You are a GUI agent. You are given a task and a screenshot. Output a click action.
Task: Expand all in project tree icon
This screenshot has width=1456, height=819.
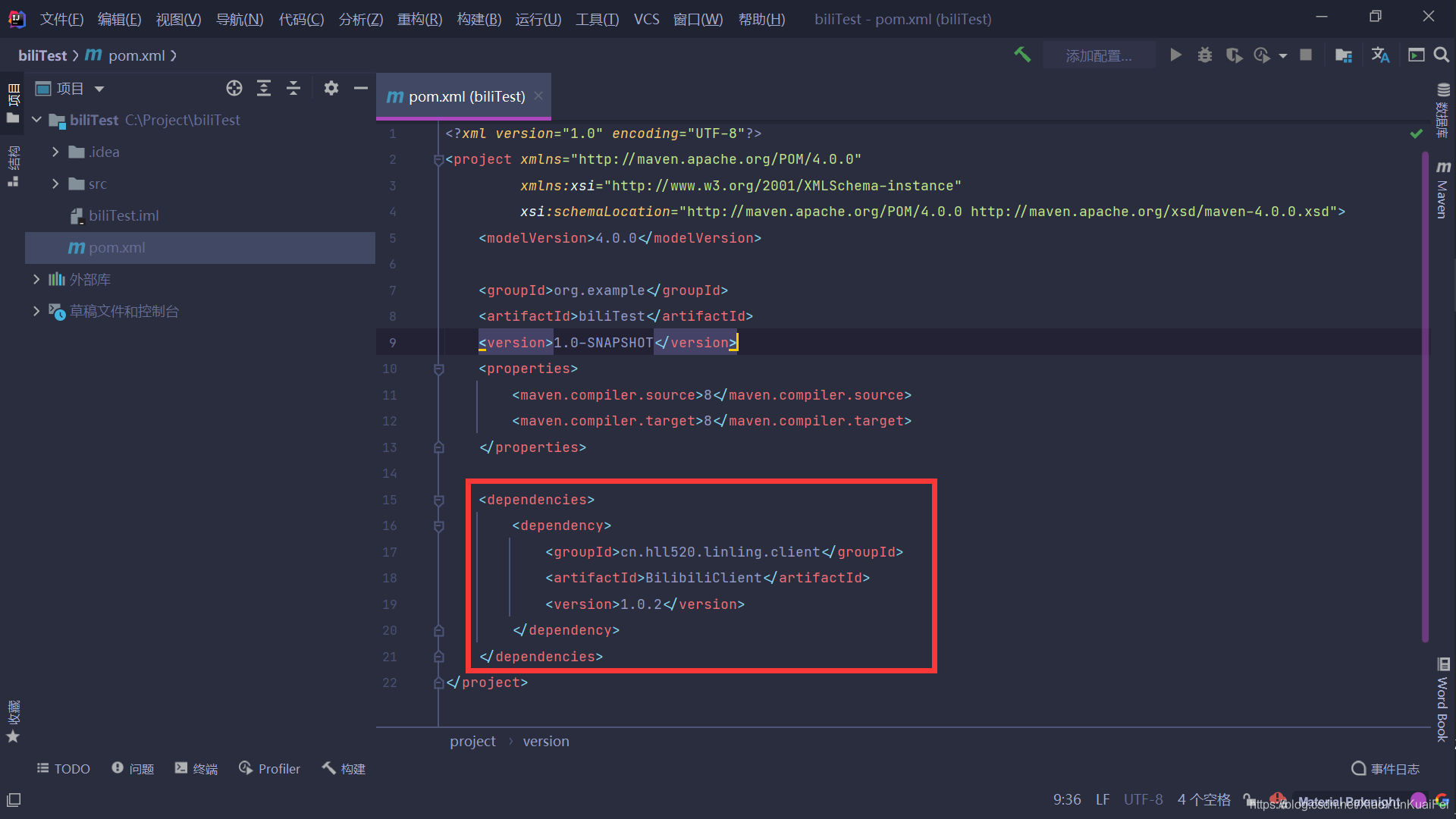click(263, 88)
